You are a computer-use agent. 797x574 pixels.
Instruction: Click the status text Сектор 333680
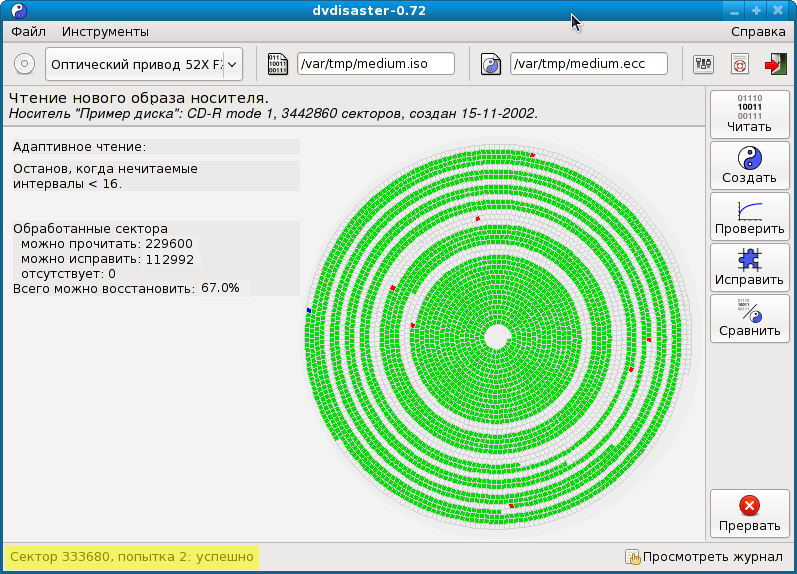pos(132,557)
